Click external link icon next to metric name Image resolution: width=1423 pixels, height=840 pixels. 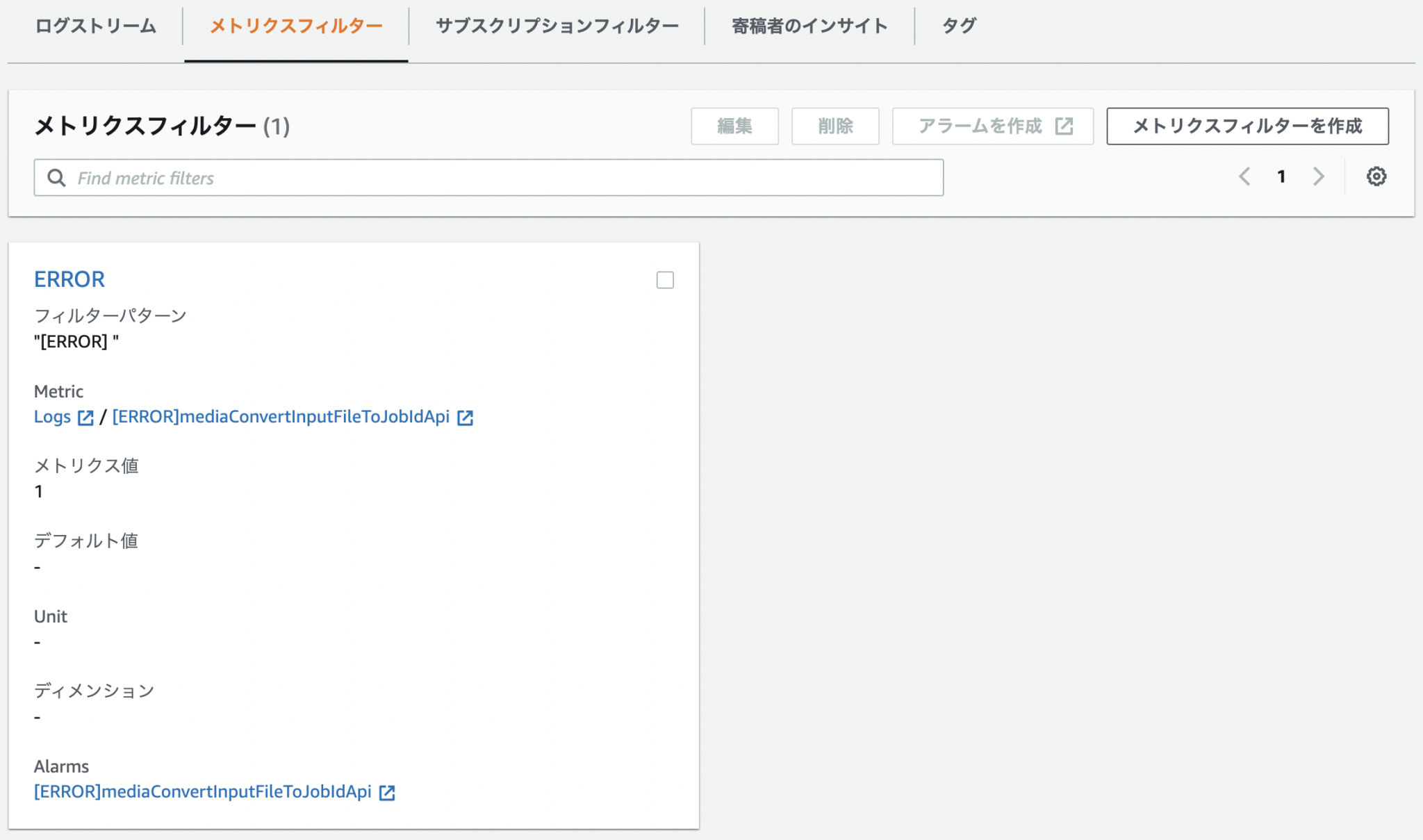pos(465,418)
